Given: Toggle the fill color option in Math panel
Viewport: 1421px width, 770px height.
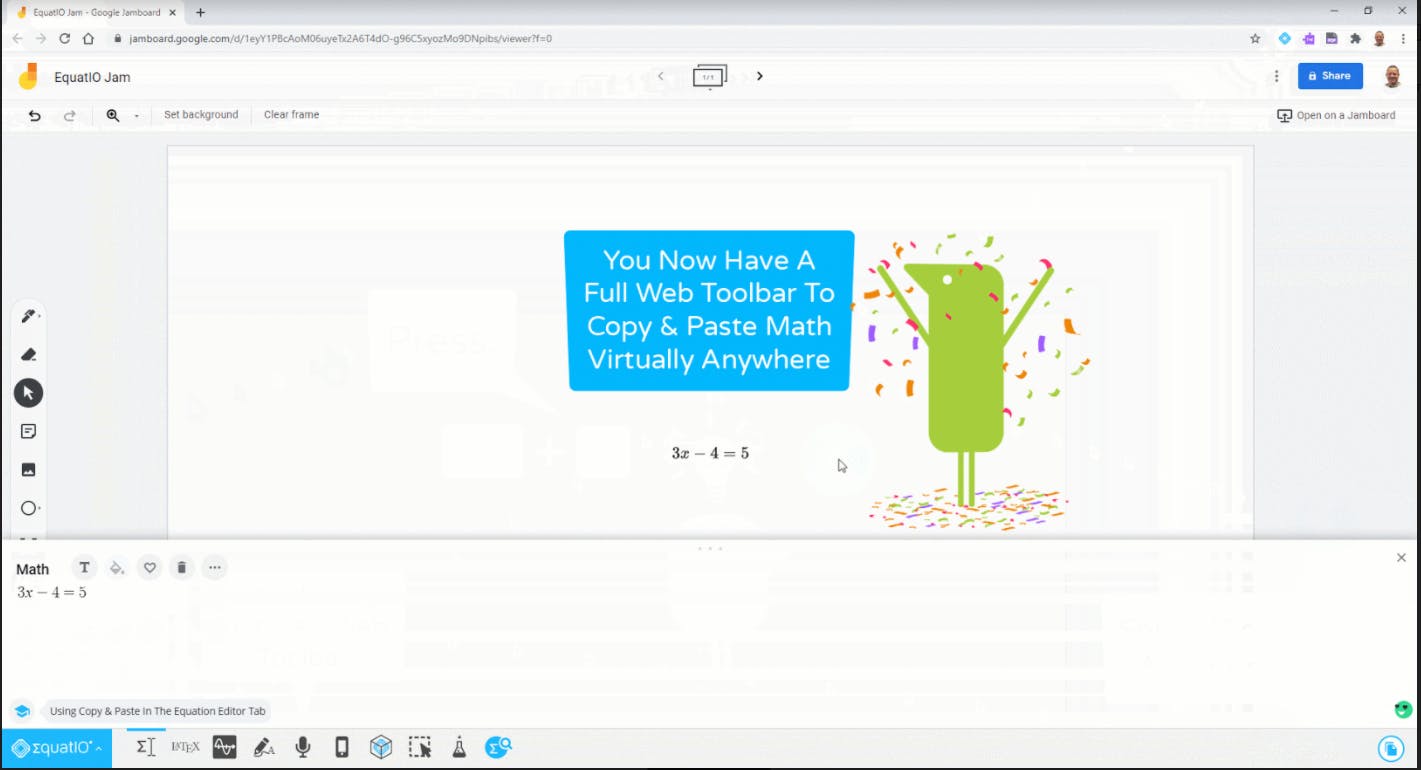Looking at the screenshot, I should [x=117, y=567].
